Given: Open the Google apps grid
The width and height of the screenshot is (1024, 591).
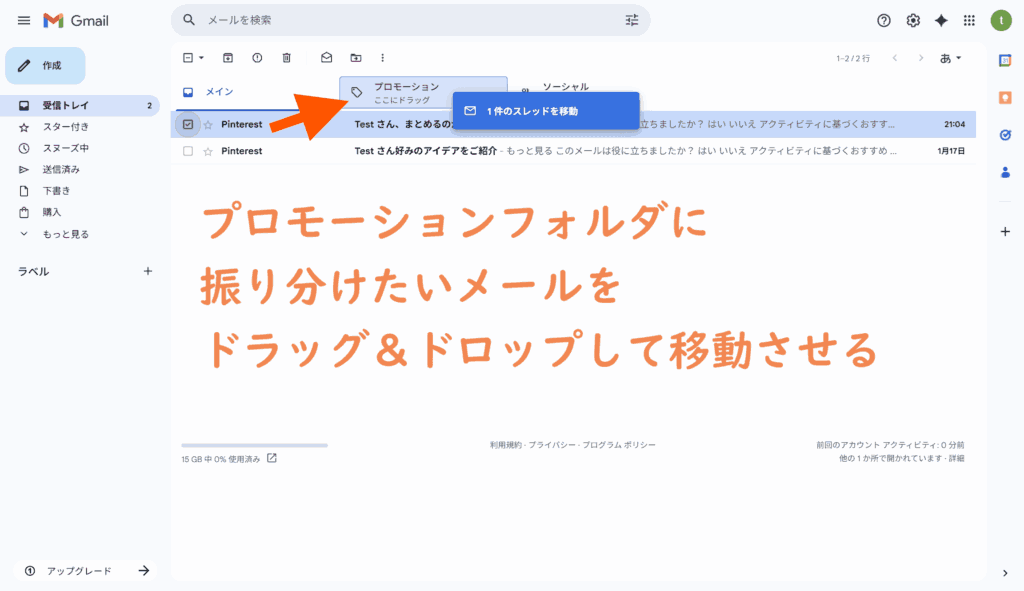Looking at the screenshot, I should point(969,20).
